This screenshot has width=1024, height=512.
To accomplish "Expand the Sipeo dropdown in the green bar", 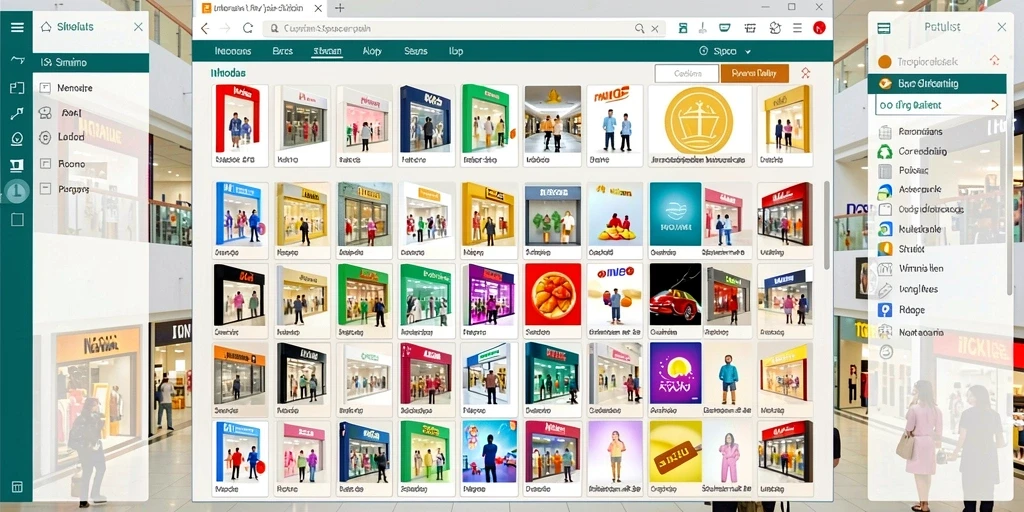I will tap(725, 51).
